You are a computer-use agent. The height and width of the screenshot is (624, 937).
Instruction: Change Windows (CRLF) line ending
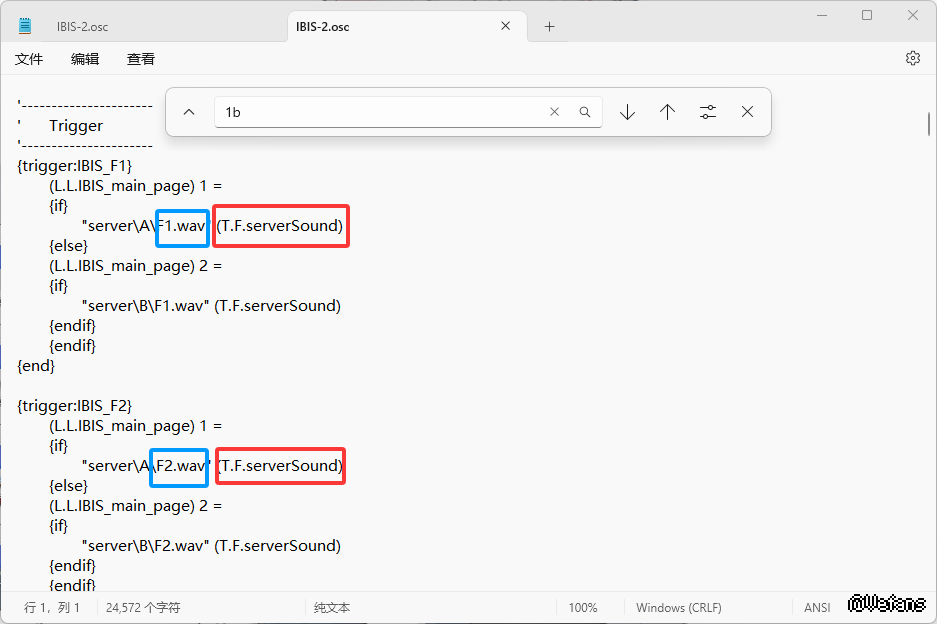tap(678, 607)
